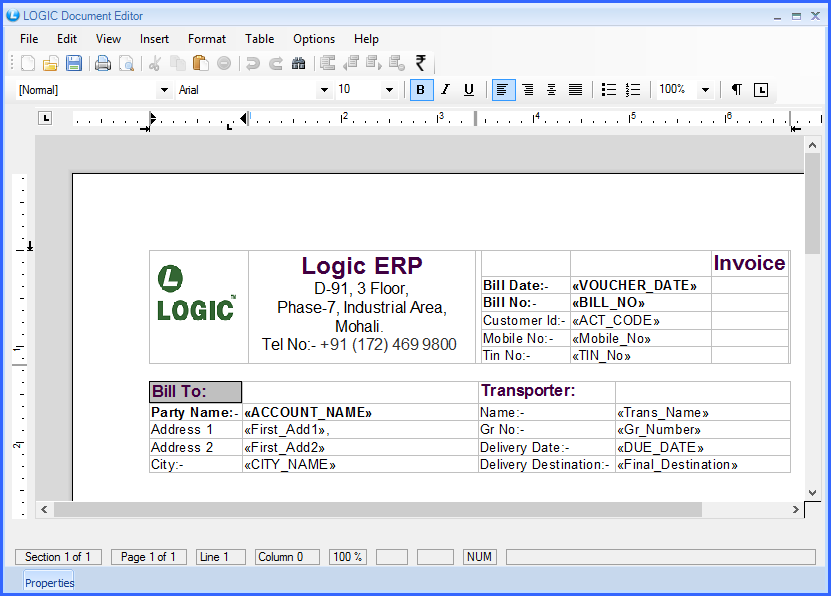The height and width of the screenshot is (596, 831).
Task: Click the horizontal scrollbar left arrow
Action: [45, 510]
